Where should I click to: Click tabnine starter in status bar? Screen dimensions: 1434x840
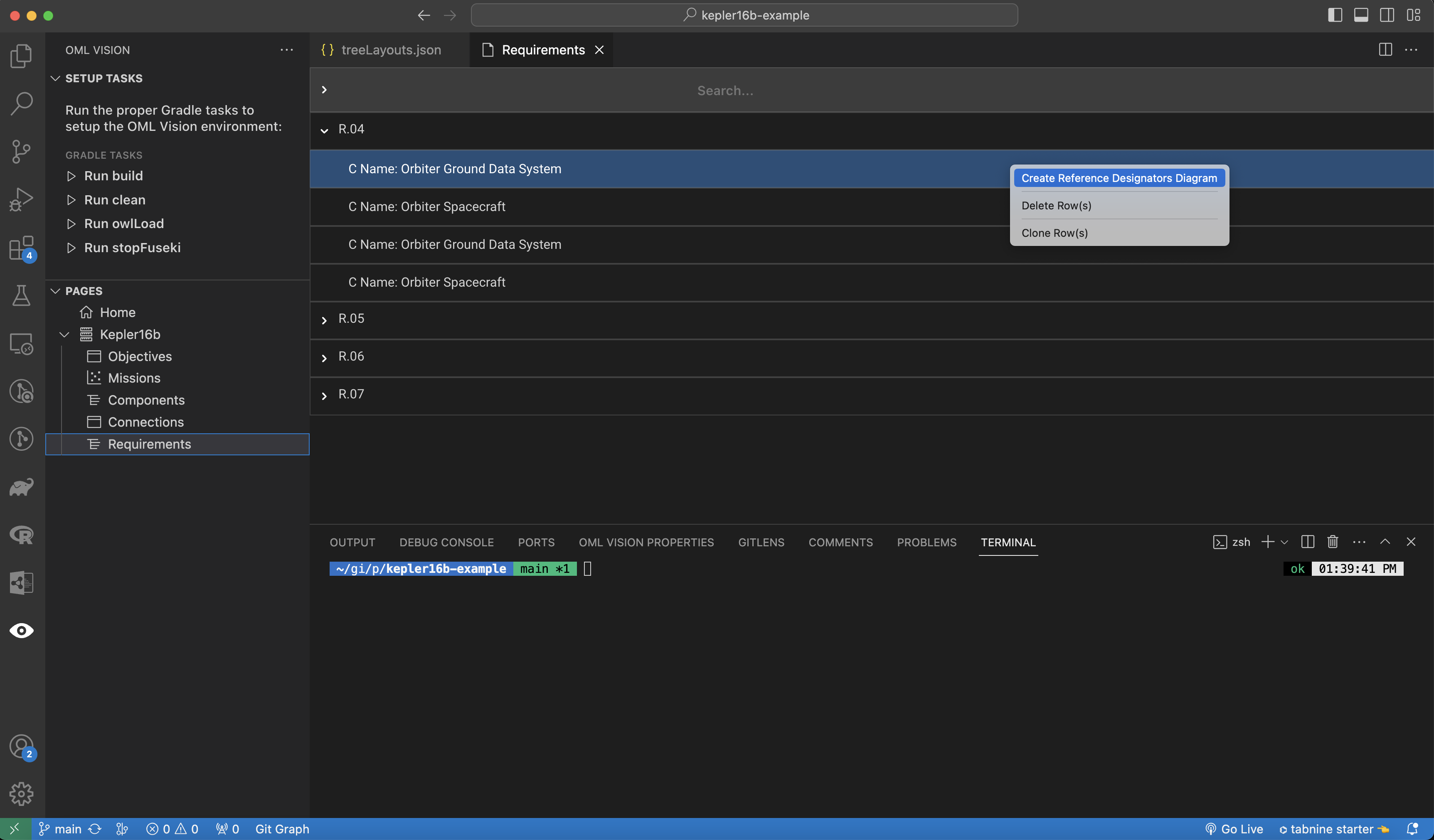pyautogui.click(x=1334, y=829)
